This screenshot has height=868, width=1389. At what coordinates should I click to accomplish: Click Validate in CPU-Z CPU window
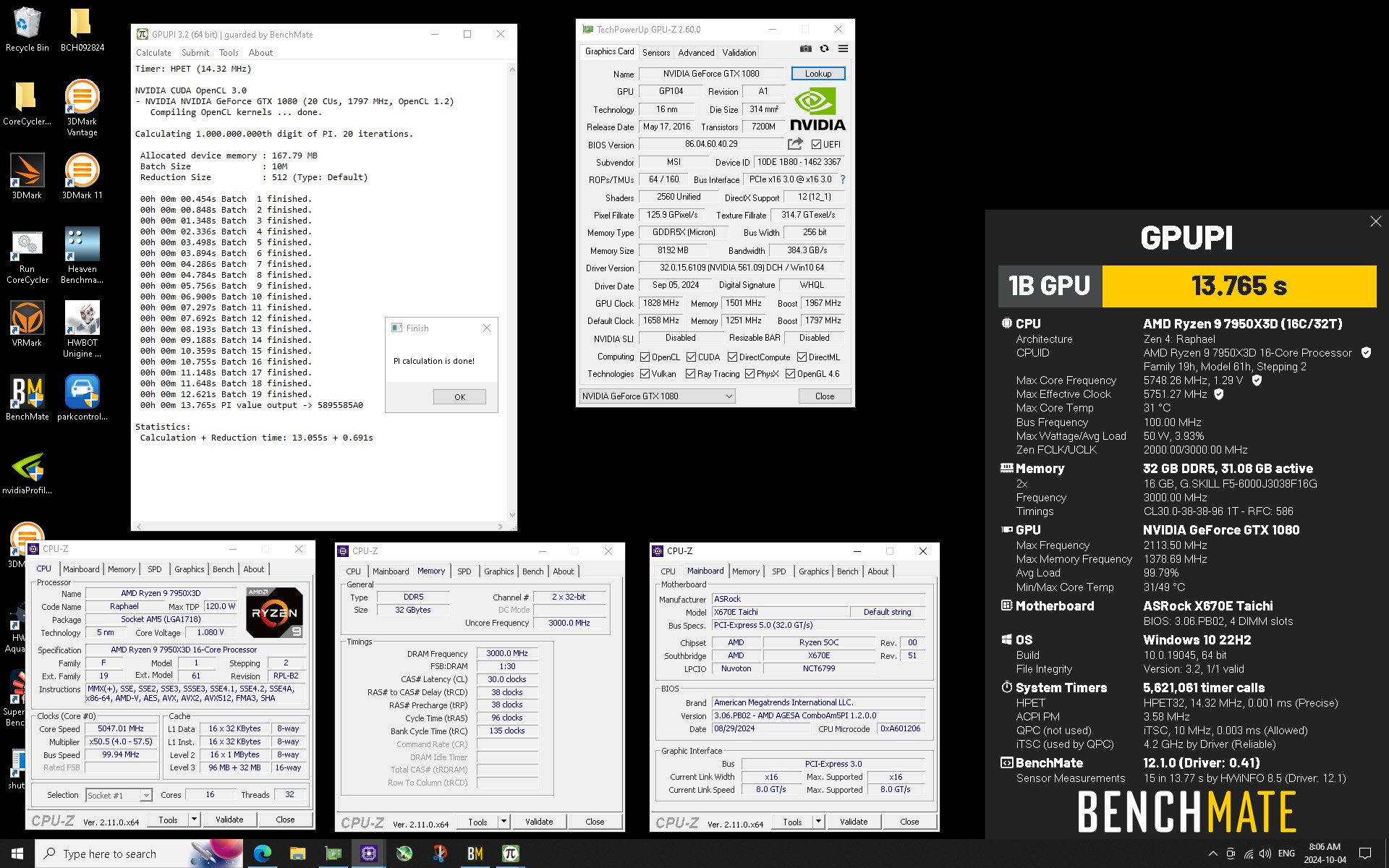[x=229, y=820]
